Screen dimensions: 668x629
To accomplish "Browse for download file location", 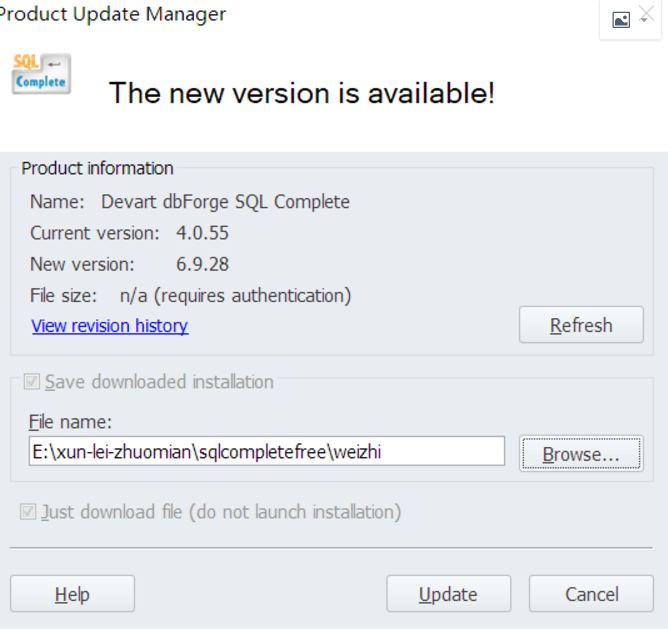I will [x=581, y=453].
